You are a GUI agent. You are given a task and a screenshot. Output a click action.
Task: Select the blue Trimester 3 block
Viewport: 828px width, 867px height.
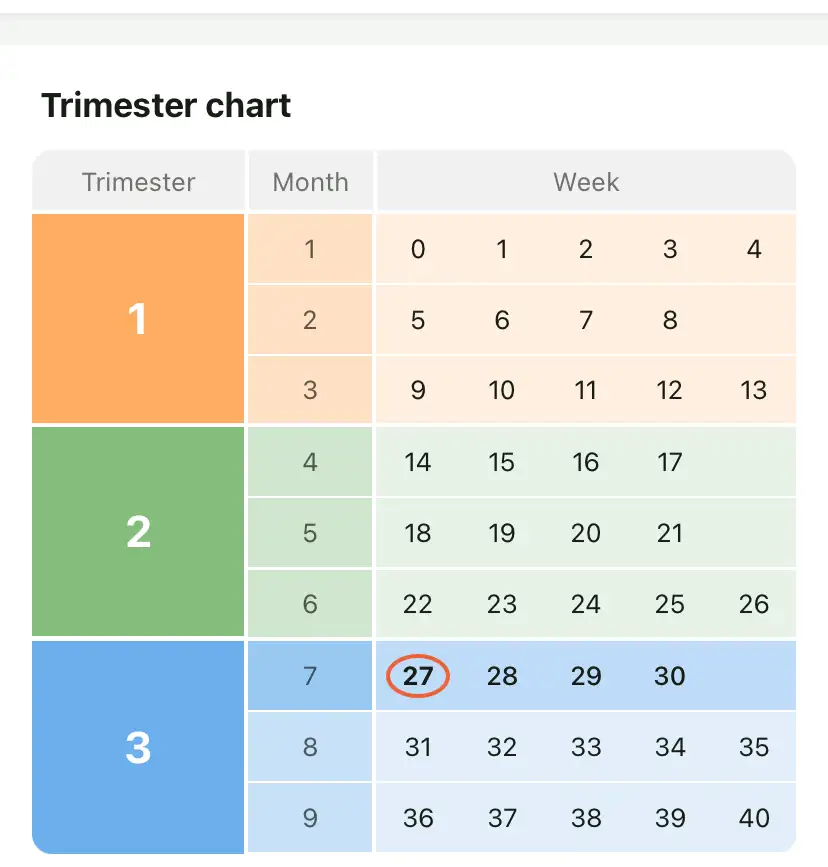138,746
